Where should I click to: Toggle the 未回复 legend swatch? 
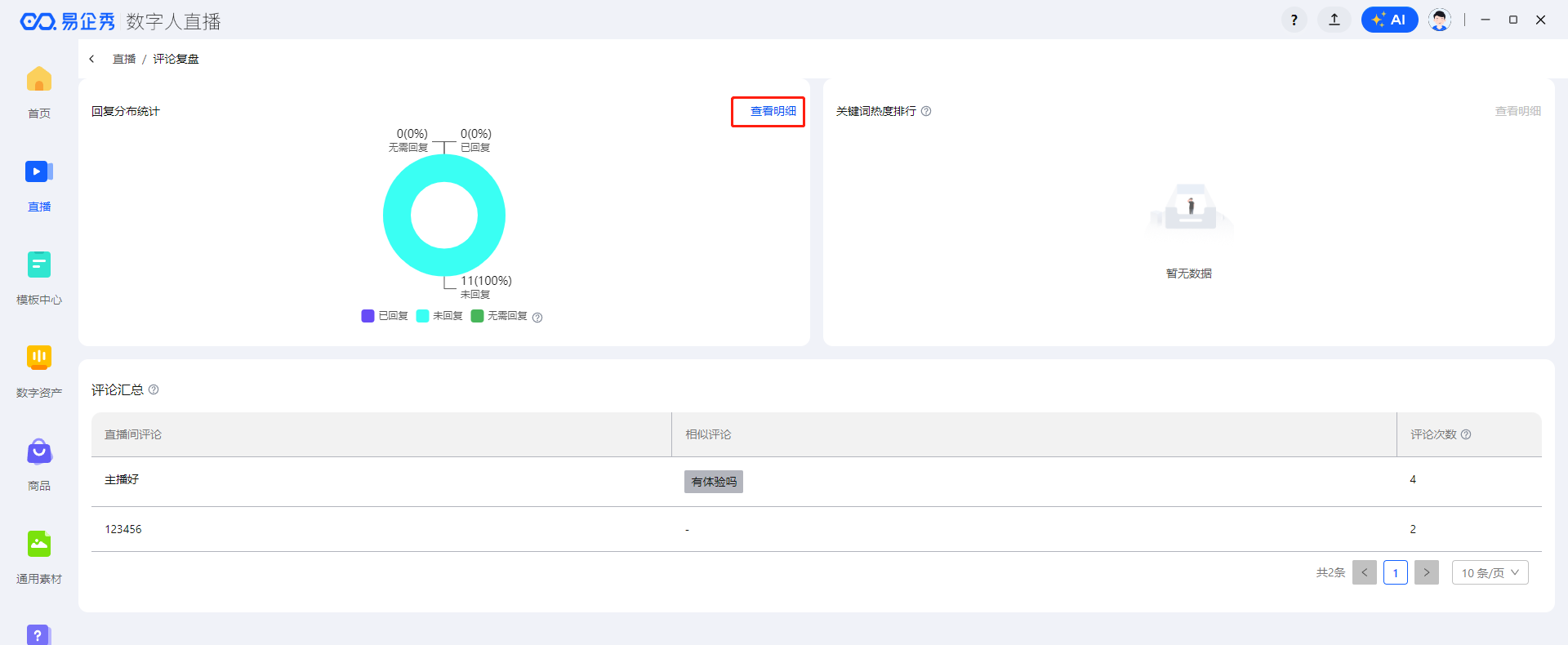point(422,316)
